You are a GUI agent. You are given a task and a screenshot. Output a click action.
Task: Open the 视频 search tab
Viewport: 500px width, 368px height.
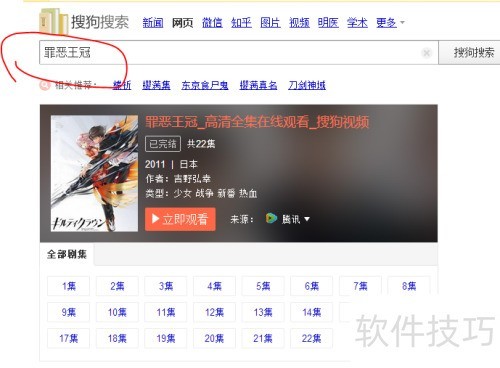(299, 23)
